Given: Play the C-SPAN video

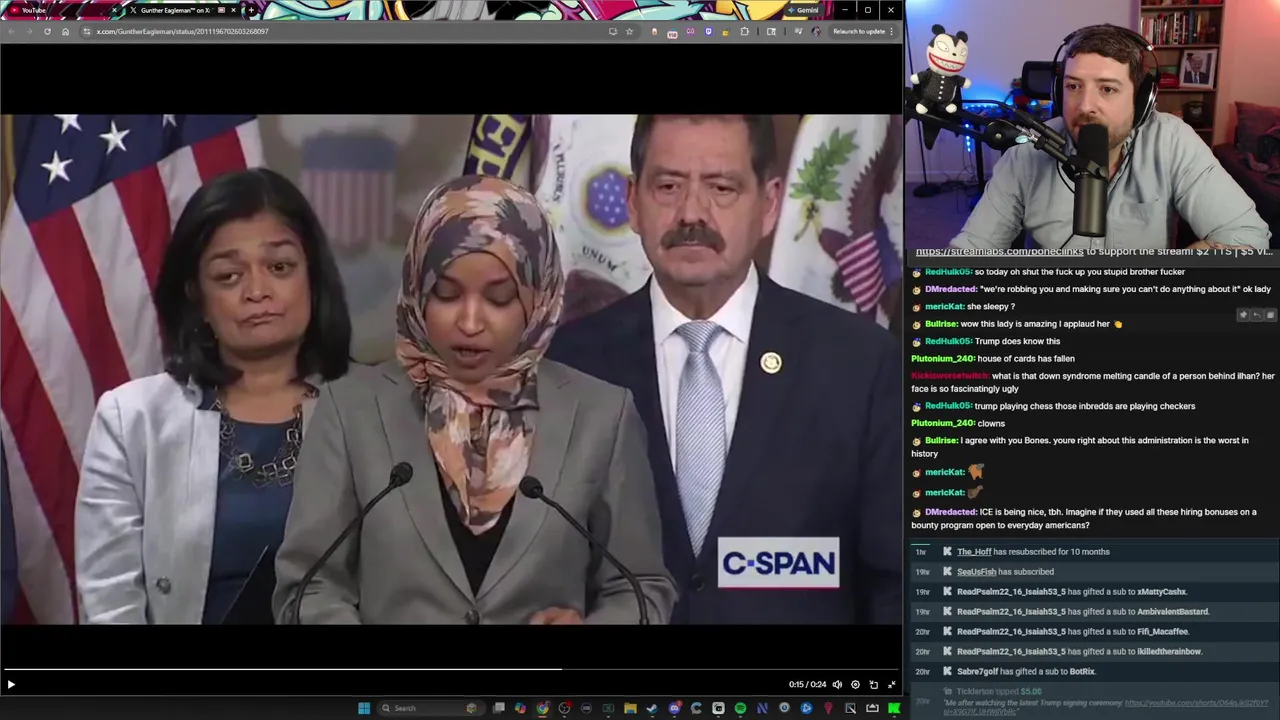Looking at the screenshot, I should coord(11,685).
